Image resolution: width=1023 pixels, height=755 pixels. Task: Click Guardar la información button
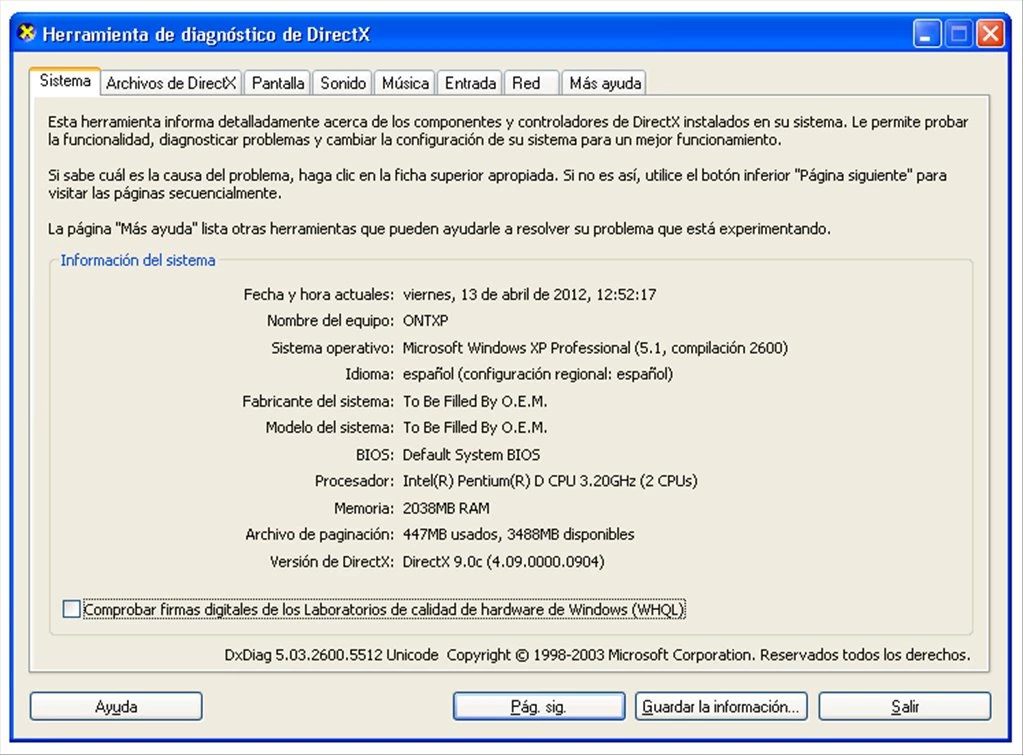tap(721, 707)
